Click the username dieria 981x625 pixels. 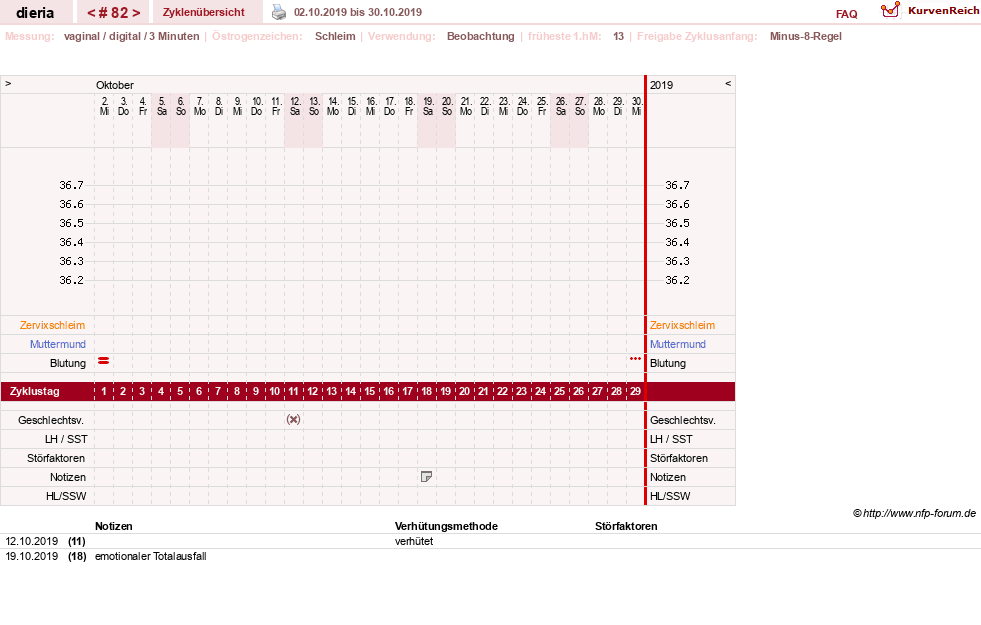pyautogui.click(x=35, y=13)
